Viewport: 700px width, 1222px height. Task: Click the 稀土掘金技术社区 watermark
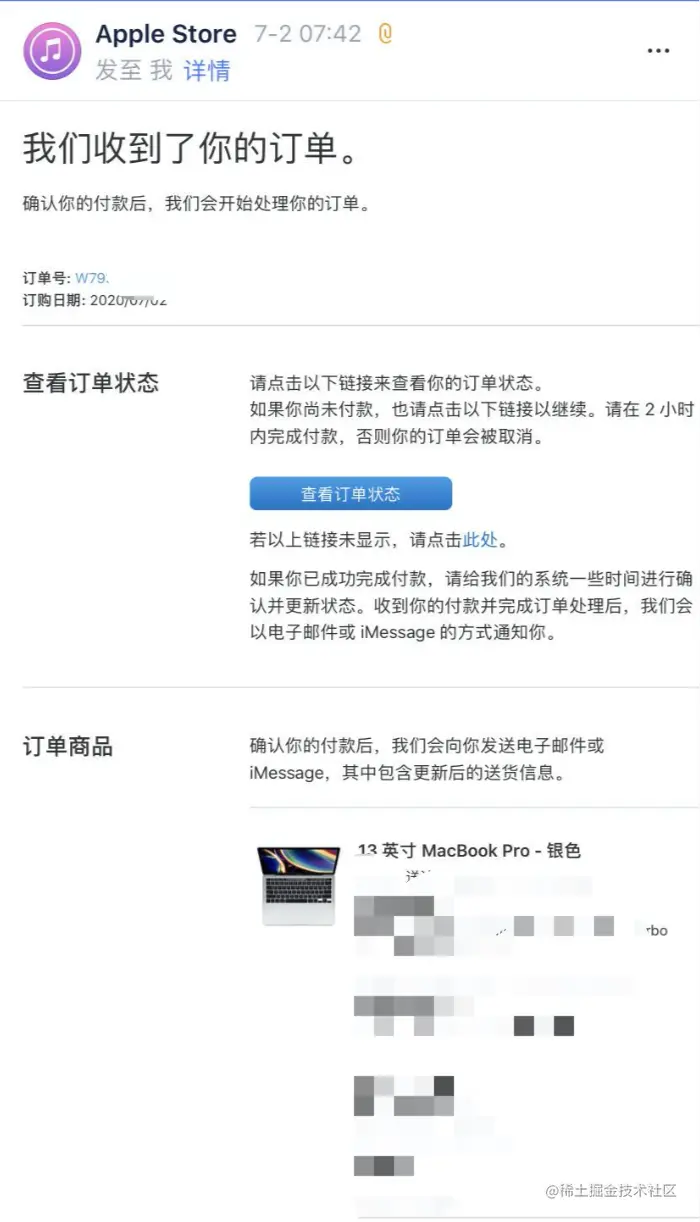click(x=611, y=1191)
